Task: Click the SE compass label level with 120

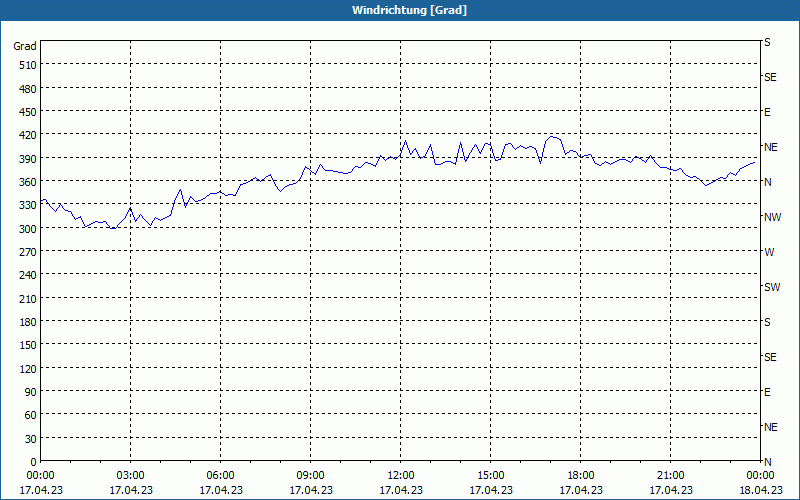Action: 770,357
